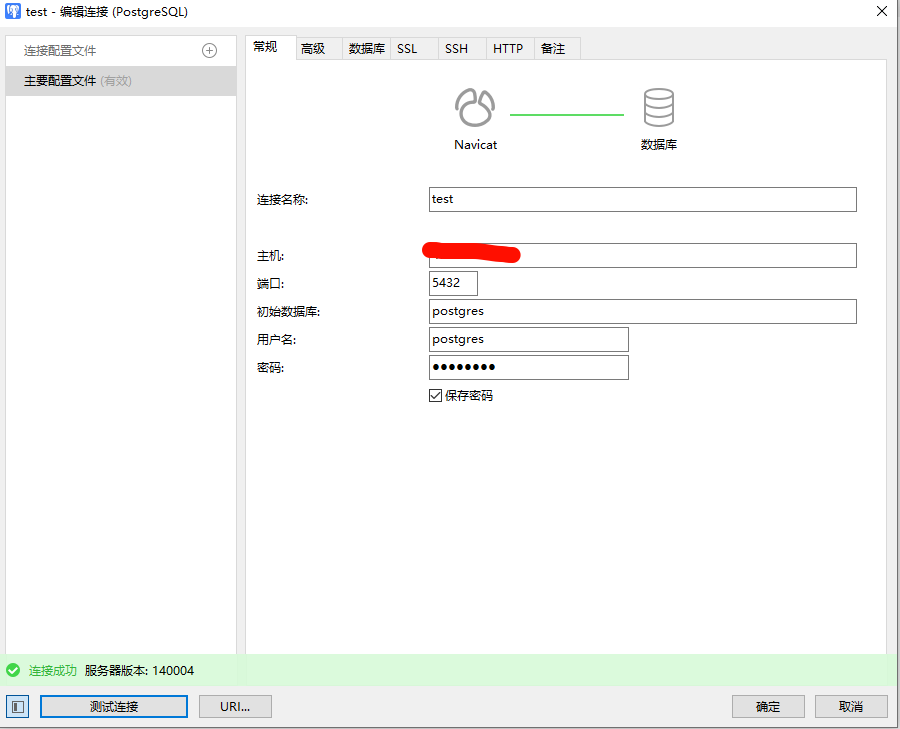This screenshot has height=729, width=900.
Task: Open the SSH tab
Action: pos(456,47)
